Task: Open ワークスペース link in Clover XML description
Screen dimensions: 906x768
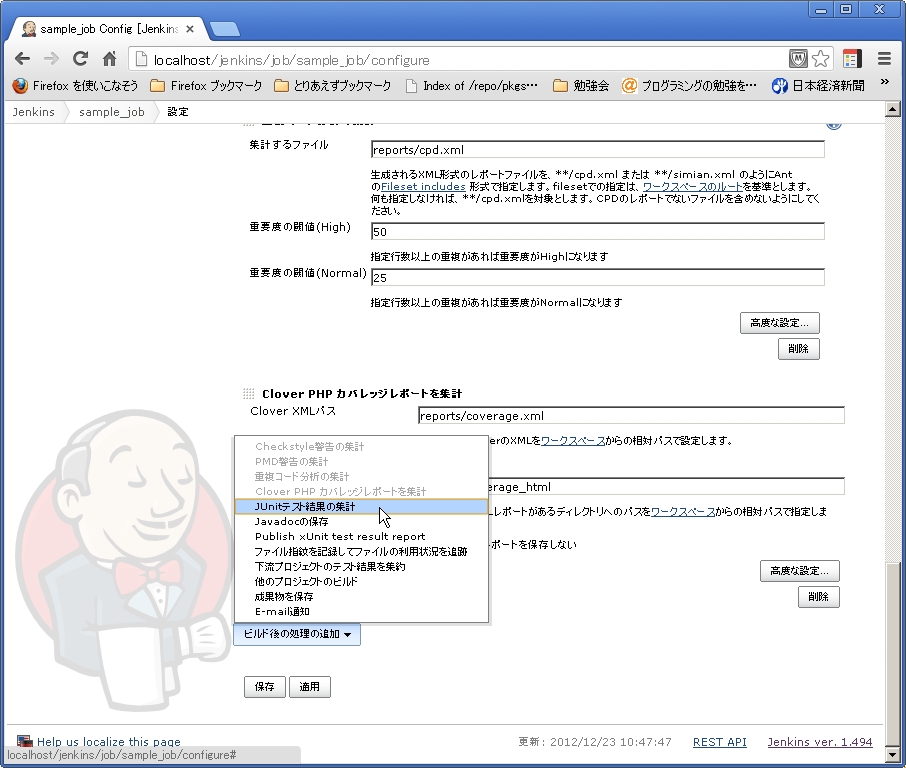Action: tap(573, 441)
